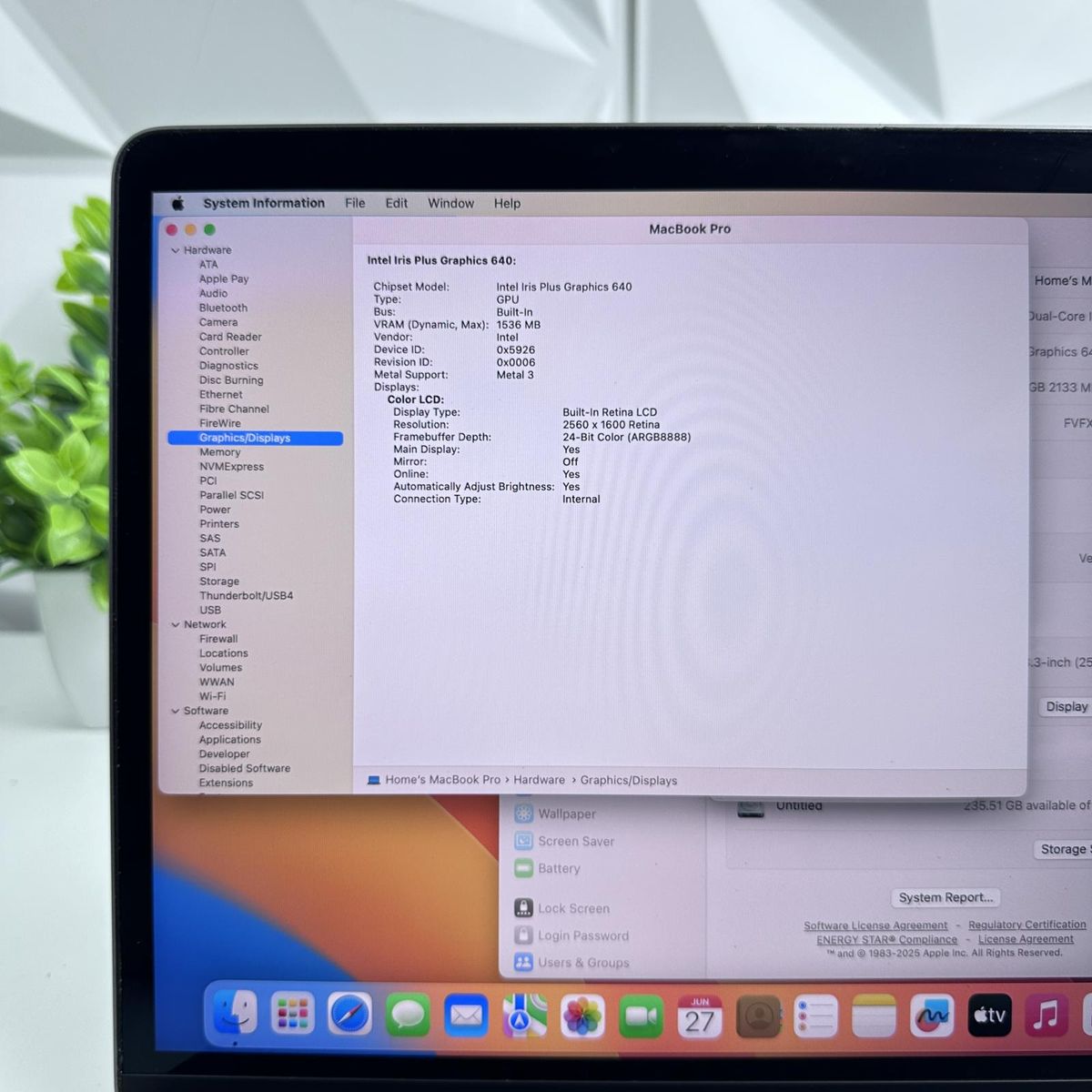Select Memory in Hardware list
1092x1092 pixels.
click(x=220, y=452)
